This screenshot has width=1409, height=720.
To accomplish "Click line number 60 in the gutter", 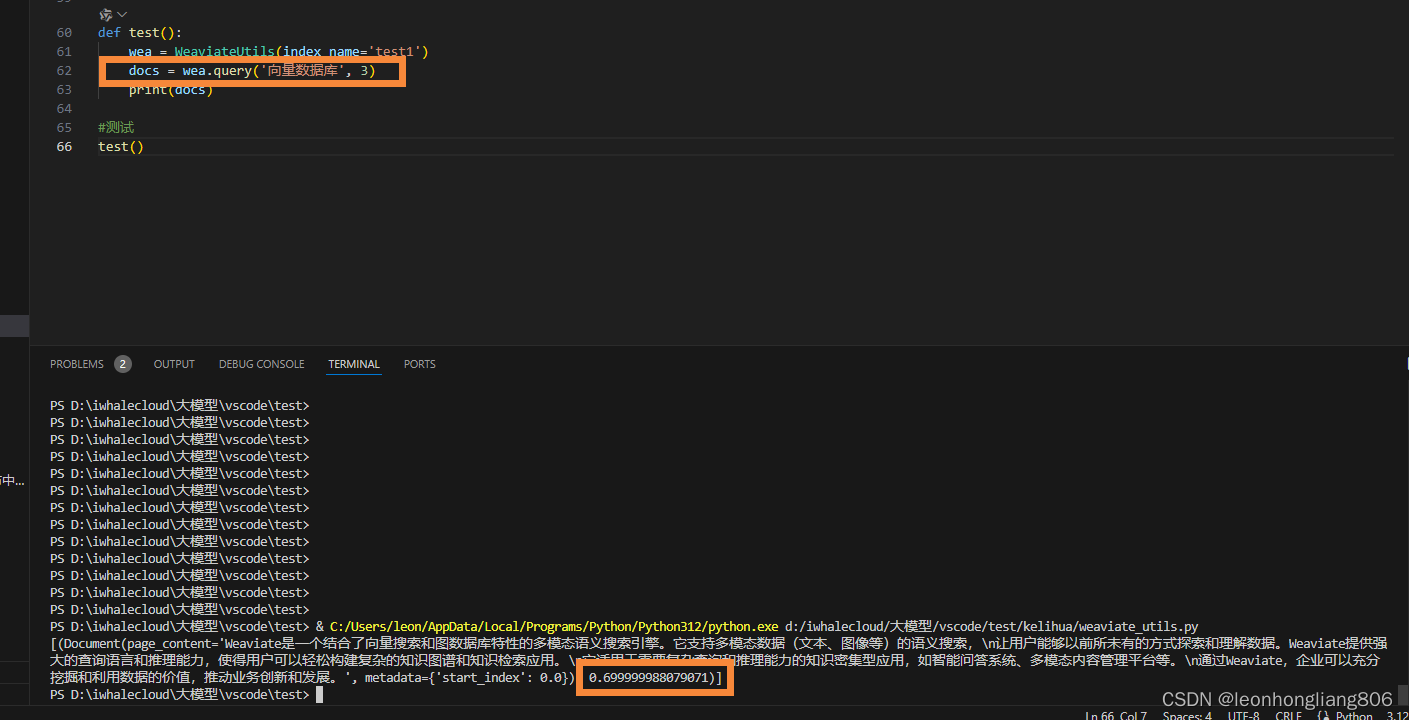I will point(64,32).
